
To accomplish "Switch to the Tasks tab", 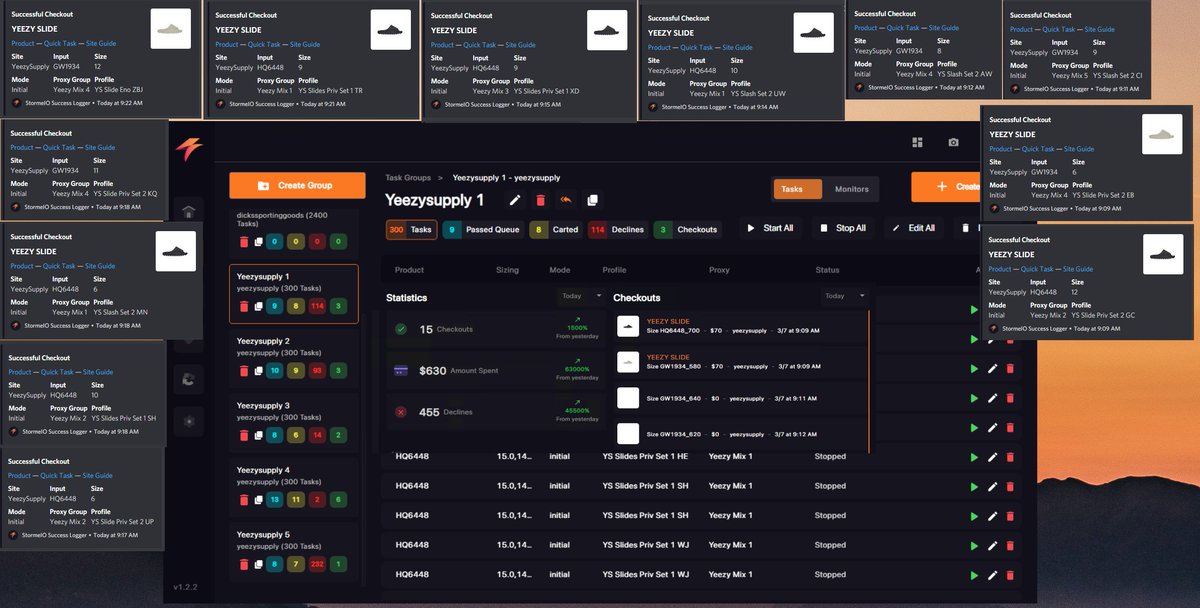I will pos(797,189).
